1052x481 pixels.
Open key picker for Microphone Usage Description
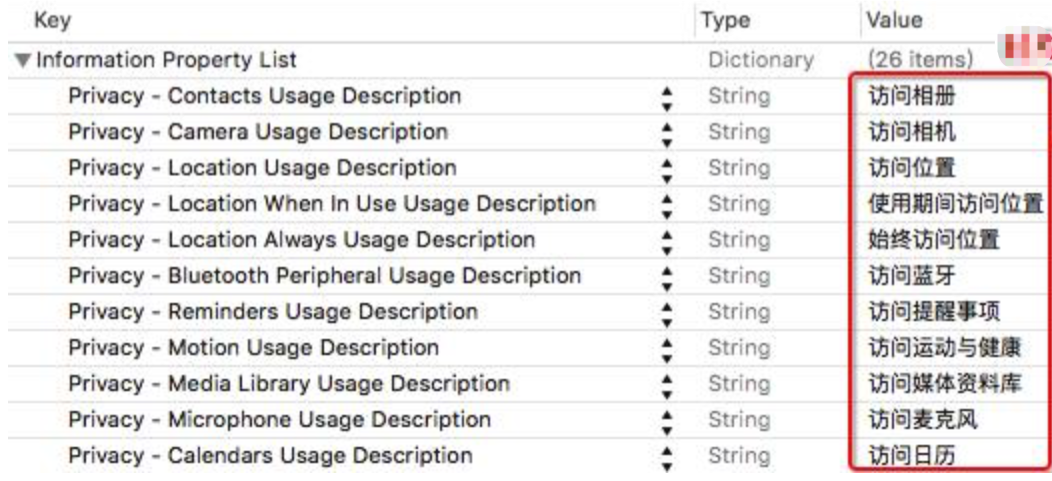click(667, 422)
